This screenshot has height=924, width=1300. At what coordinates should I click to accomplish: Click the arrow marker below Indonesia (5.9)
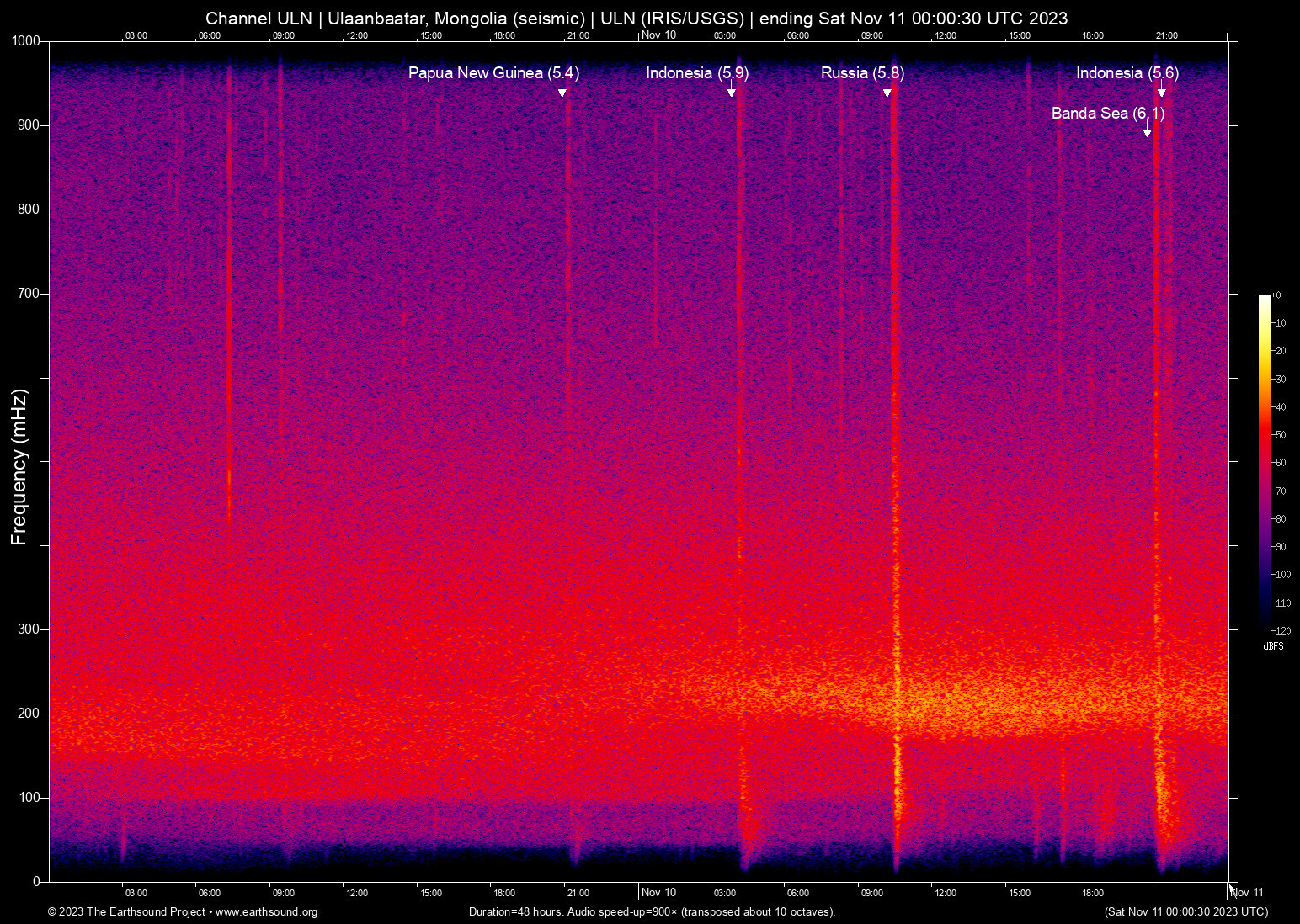point(732,91)
